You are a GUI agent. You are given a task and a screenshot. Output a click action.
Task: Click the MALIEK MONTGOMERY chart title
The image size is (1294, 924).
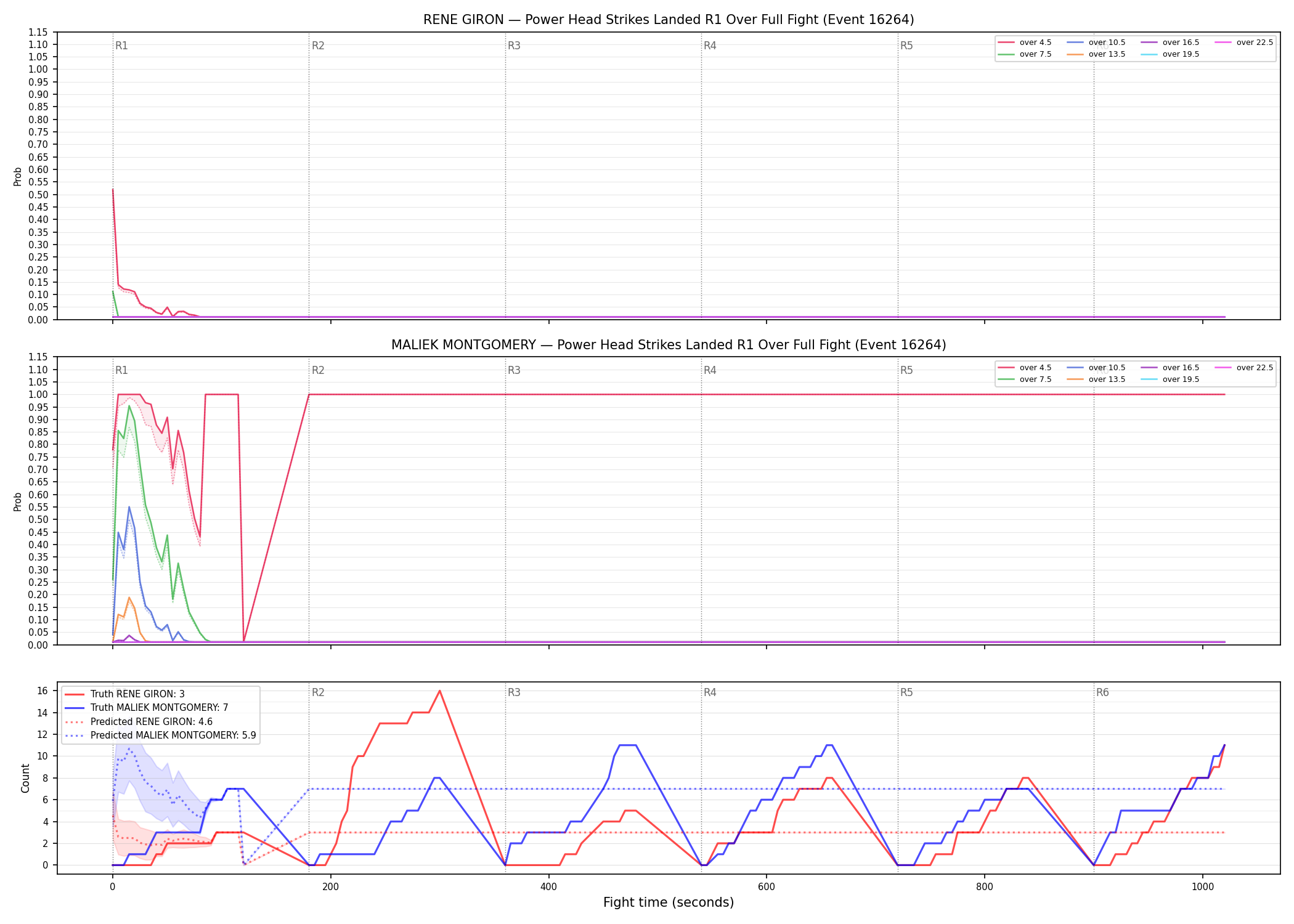point(669,345)
